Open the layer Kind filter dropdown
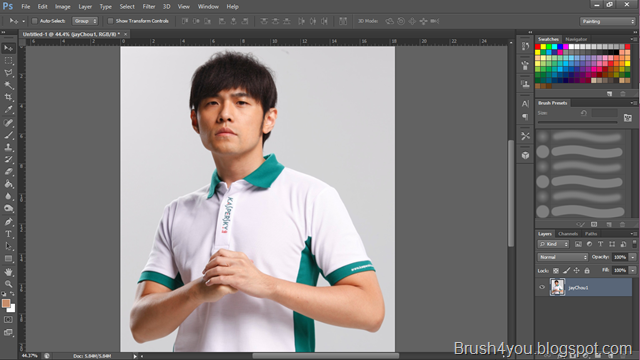Image resolution: width=640 pixels, height=360 pixels. (x=553, y=244)
